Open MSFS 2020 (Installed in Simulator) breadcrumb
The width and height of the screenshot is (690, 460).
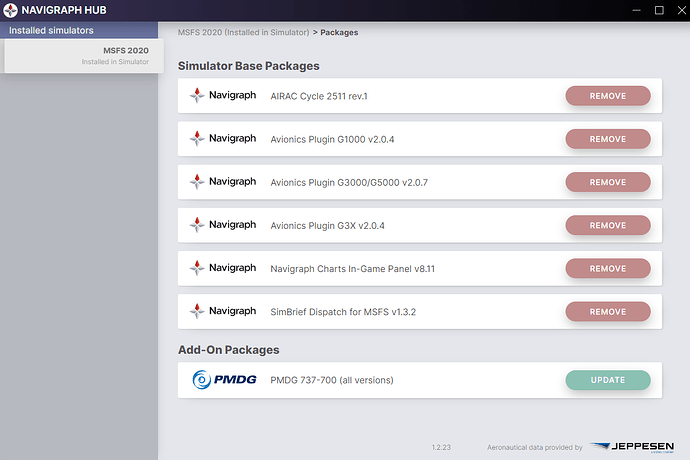tap(243, 33)
